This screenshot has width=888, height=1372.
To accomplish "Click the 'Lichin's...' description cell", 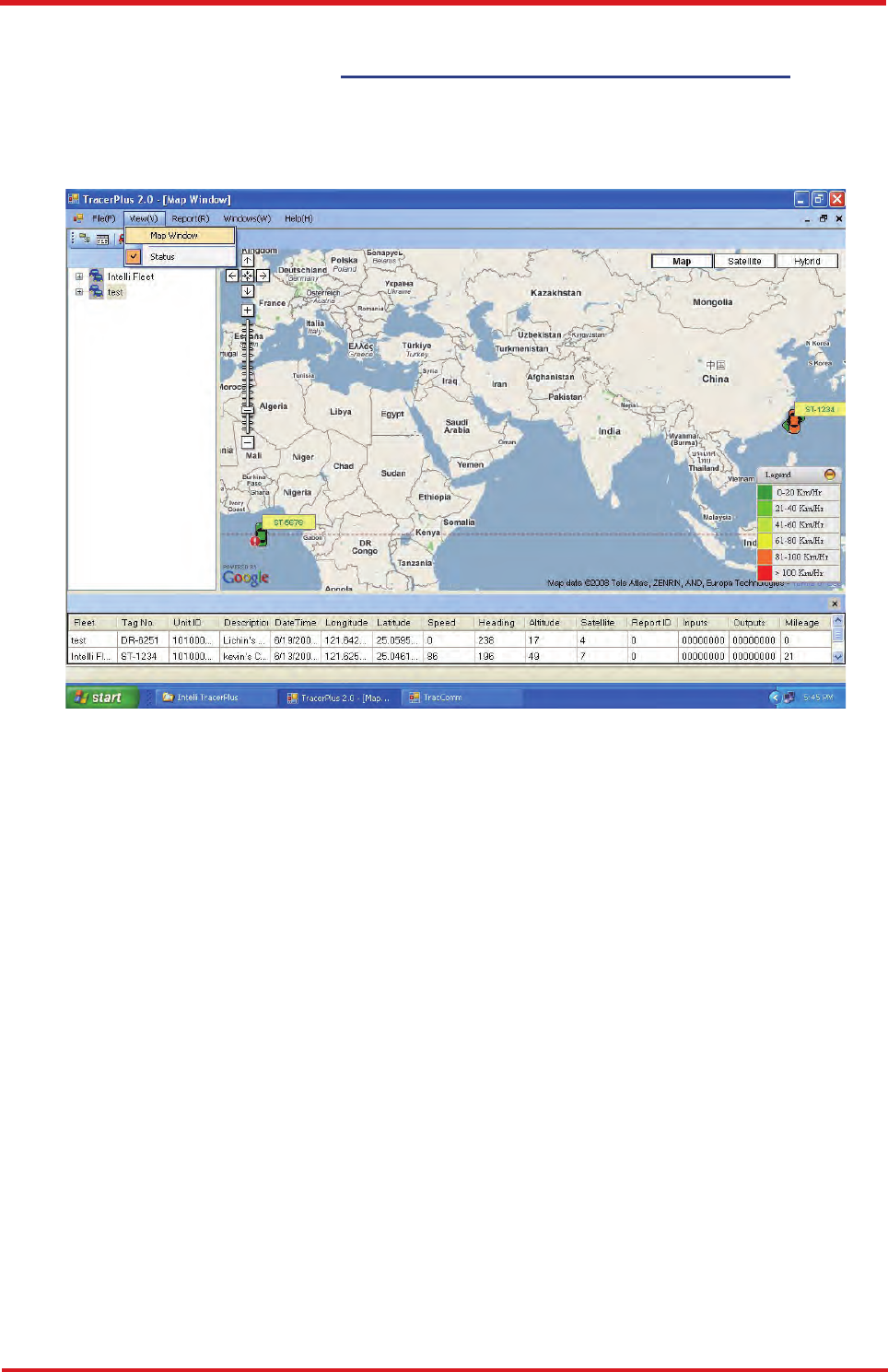I will tap(245, 640).
